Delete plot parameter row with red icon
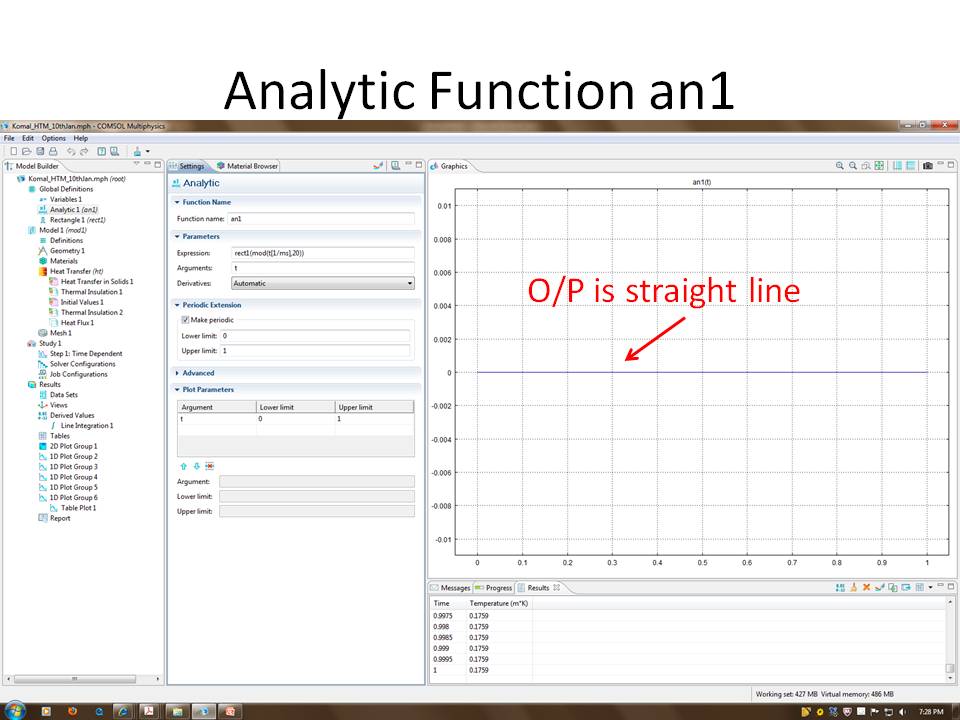Viewport: 960px width, 720px height. point(210,466)
